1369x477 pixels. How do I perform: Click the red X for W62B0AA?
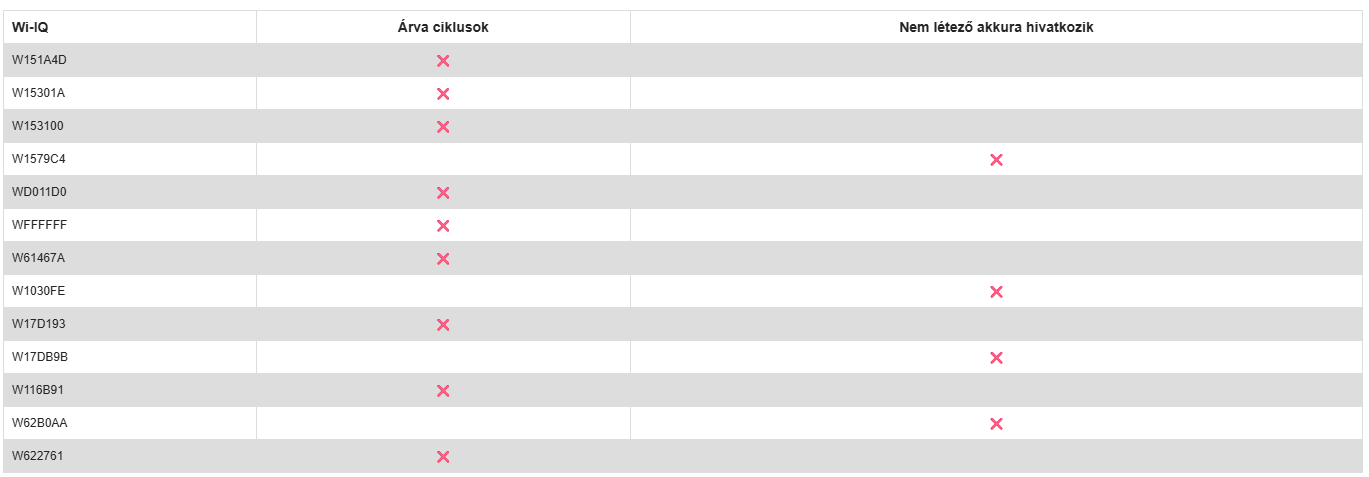pos(996,424)
